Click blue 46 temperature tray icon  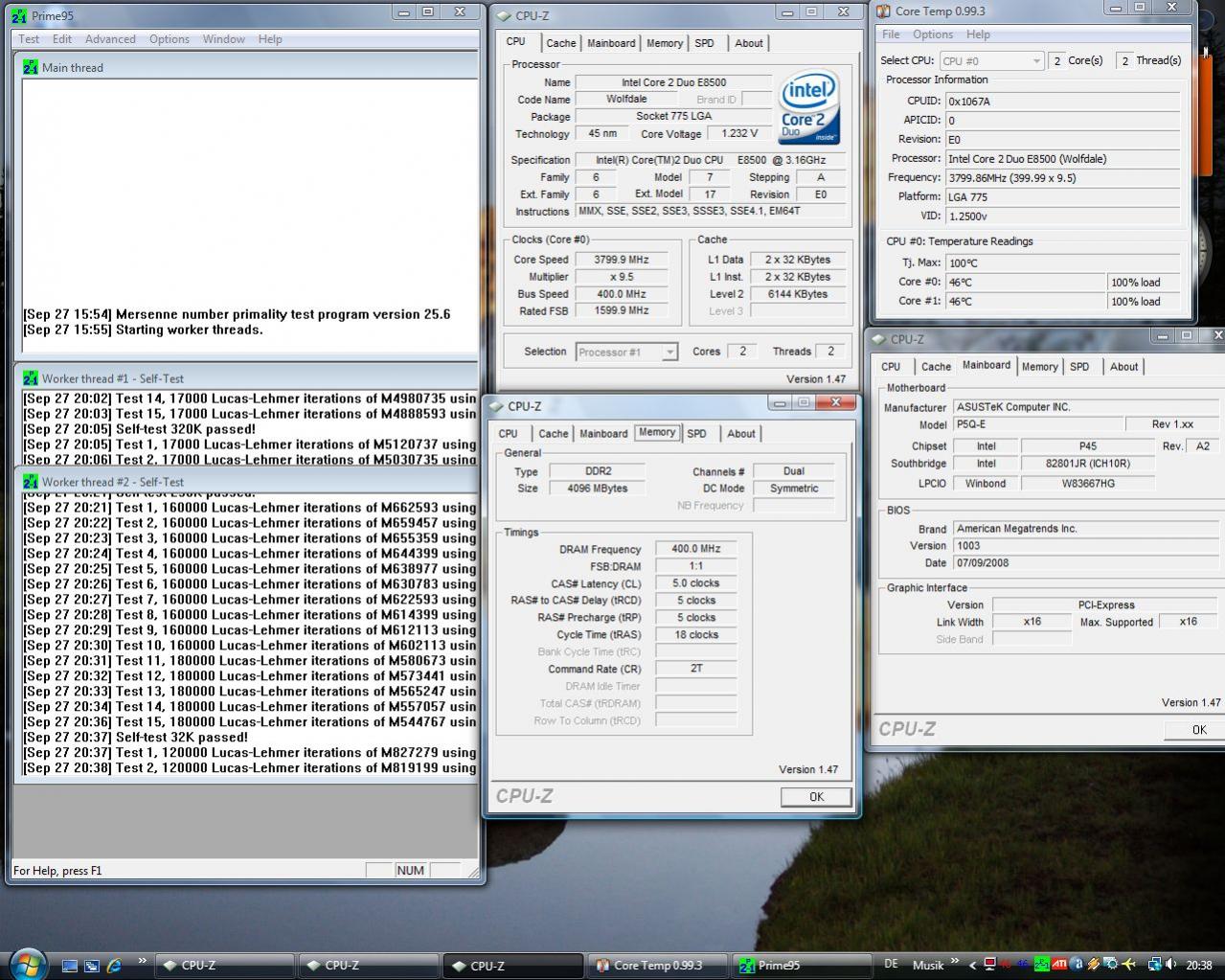[x=1023, y=966]
